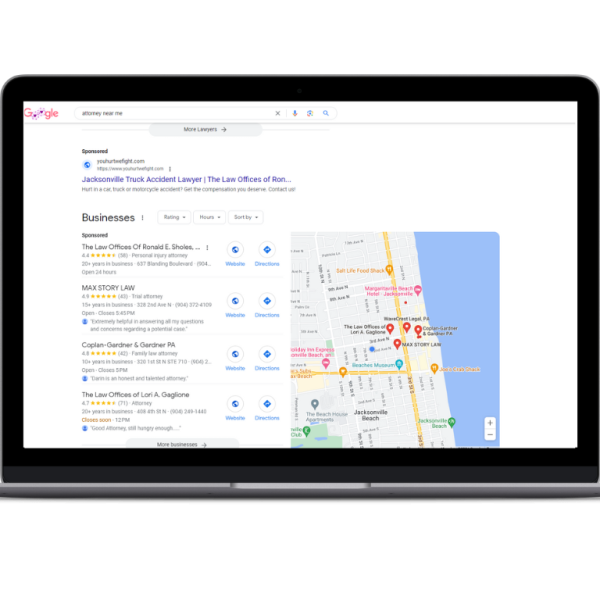The image size is (600, 600).
Task: Click Directions icon for MAX STORY LAW
Action: tap(267, 301)
